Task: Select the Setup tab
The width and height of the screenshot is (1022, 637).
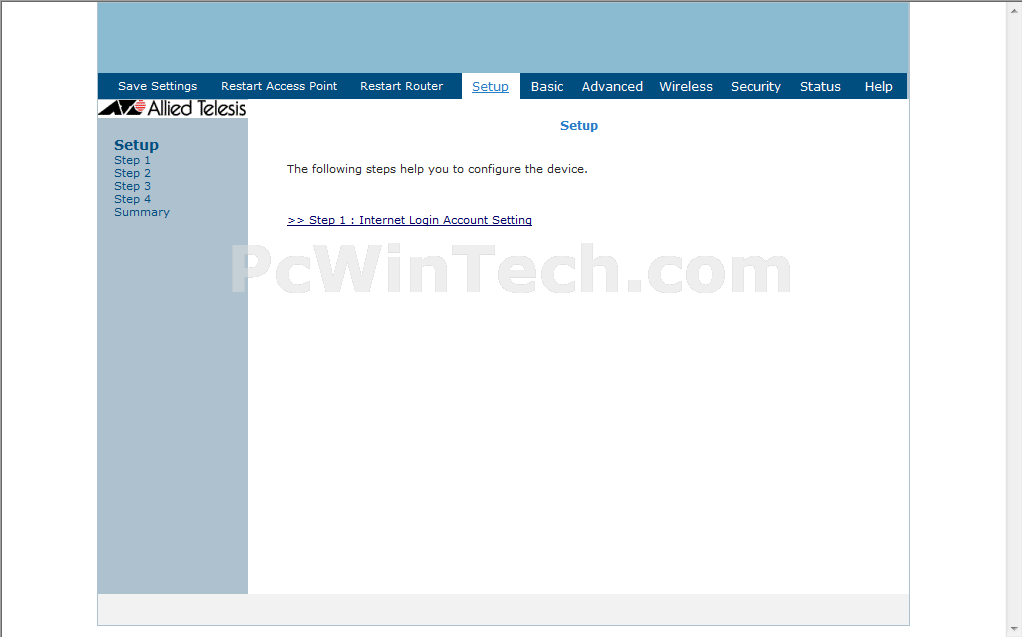Action: point(490,87)
